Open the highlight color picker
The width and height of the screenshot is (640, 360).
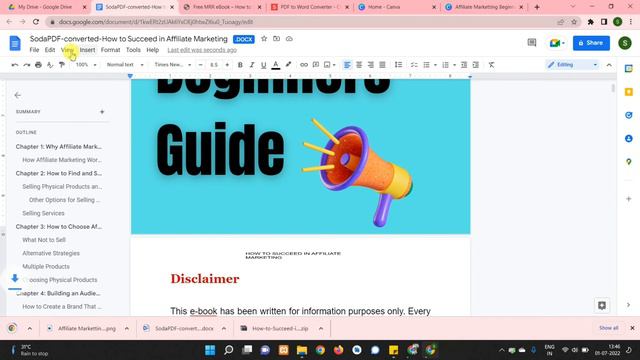(288, 65)
